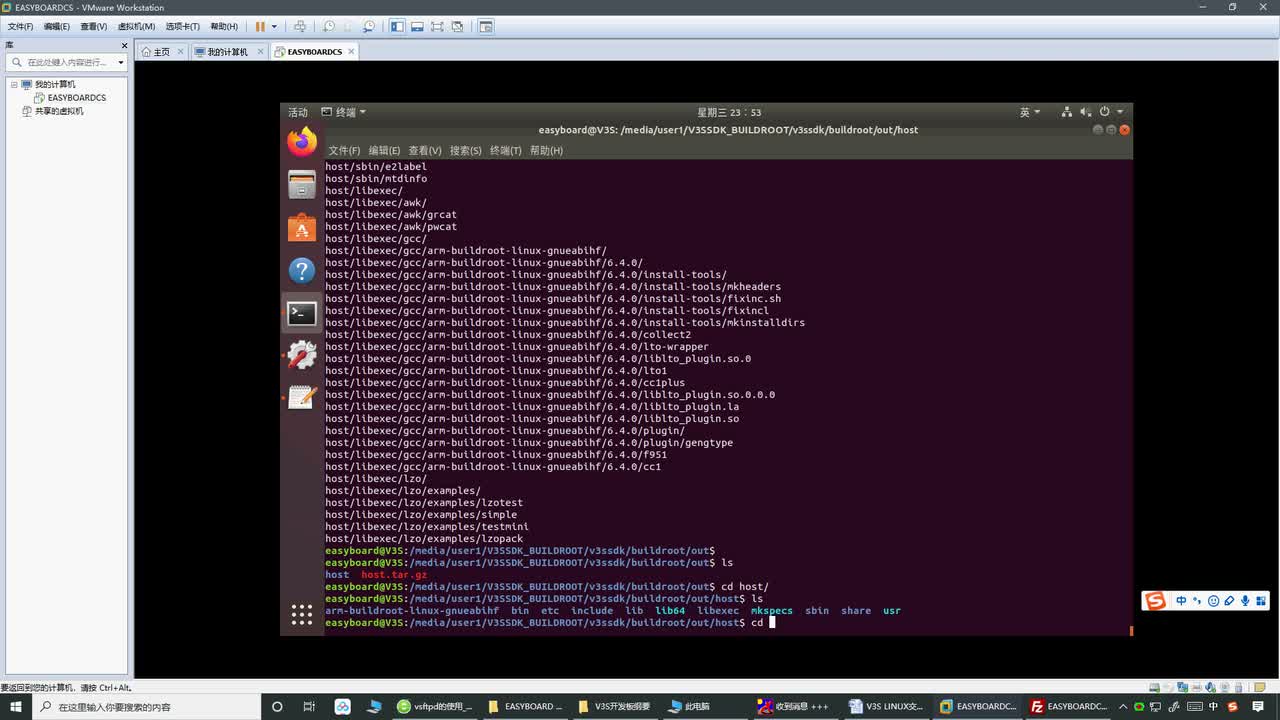This screenshot has height=720, width=1280.
Task: Click host.tar.gz in the terminal output
Action: click(394, 575)
